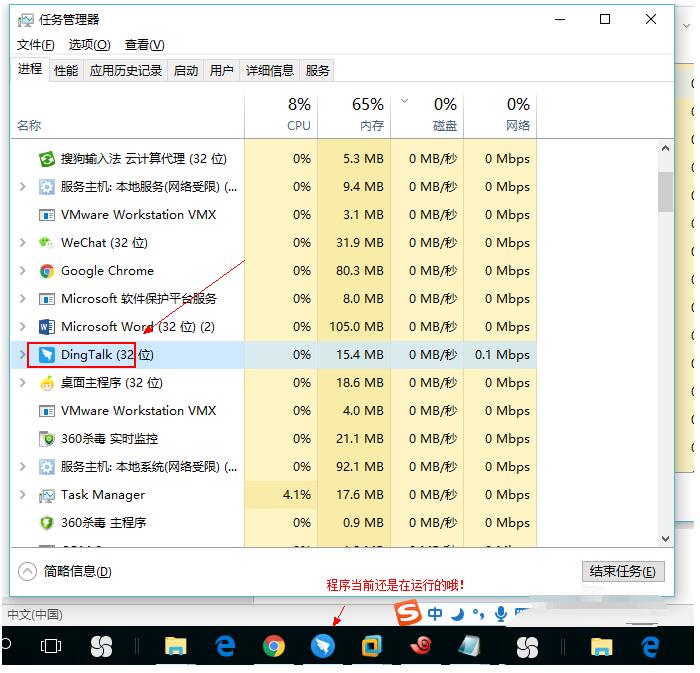Click the 搜狗输入法 云计算代理 process icon
This screenshot has width=700, height=673.
click(46, 159)
